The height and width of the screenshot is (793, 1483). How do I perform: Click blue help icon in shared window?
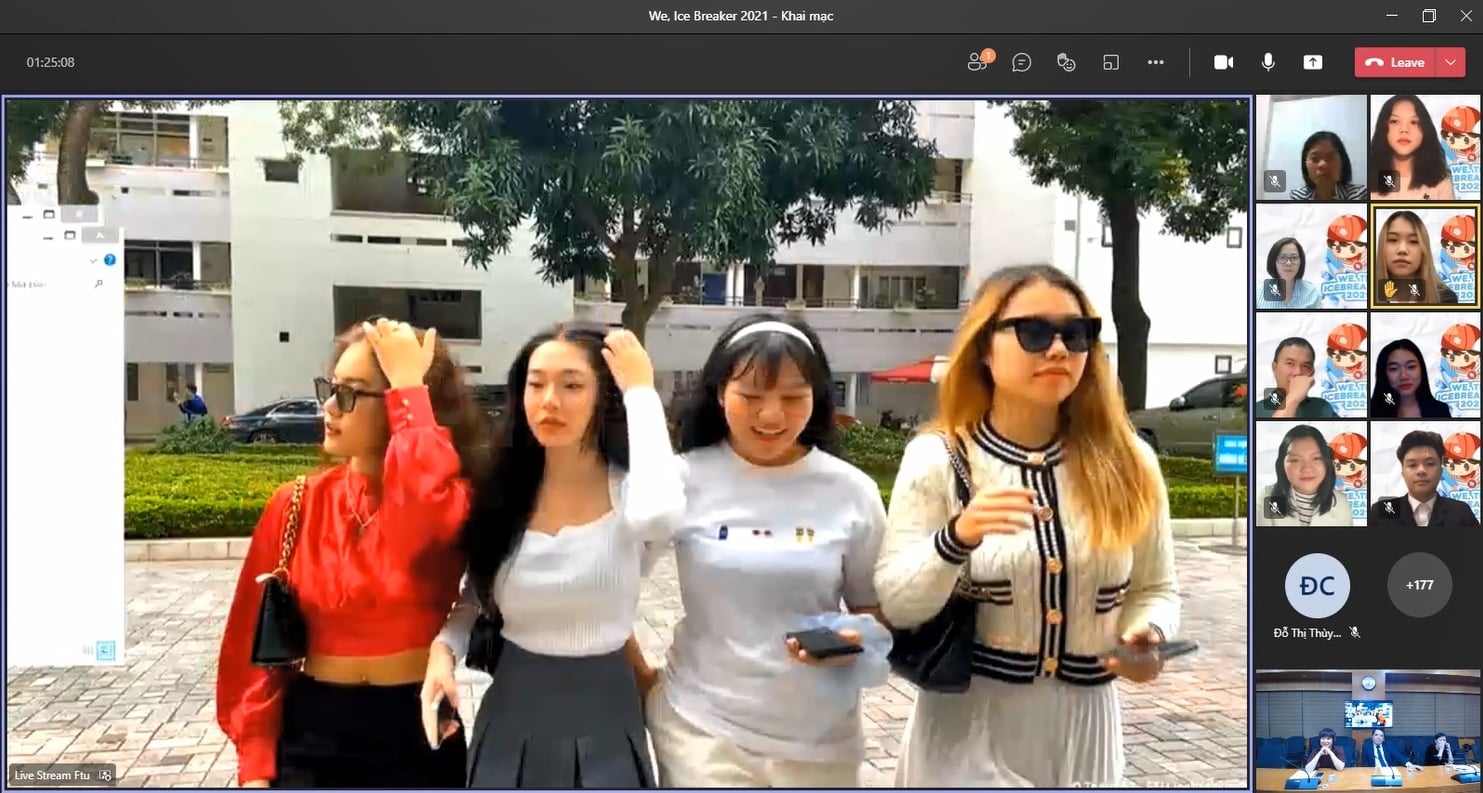[110, 260]
